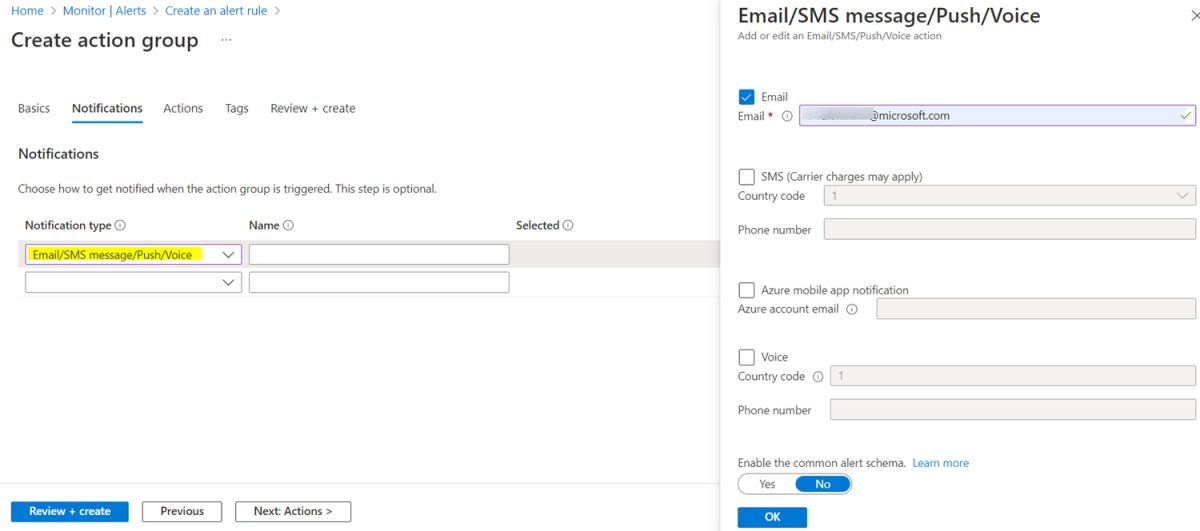Screen dimensions: 1200x531
Task: Click the info icon beside Selected
Action: tap(568, 226)
